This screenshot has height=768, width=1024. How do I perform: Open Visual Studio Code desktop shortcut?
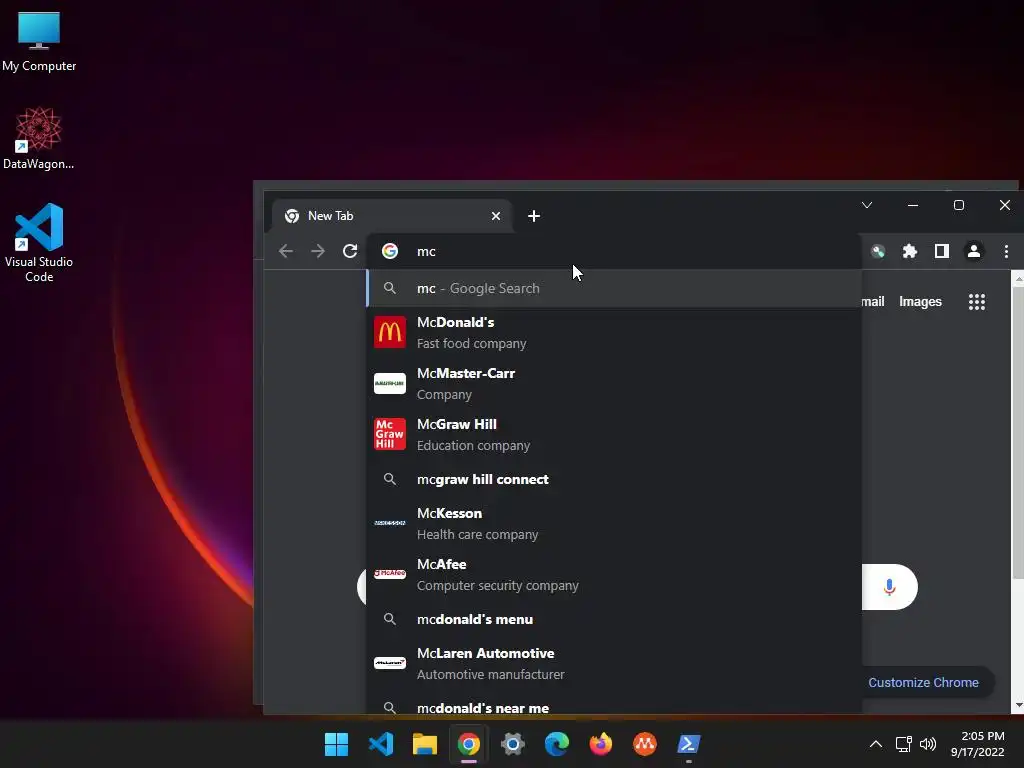[39, 243]
